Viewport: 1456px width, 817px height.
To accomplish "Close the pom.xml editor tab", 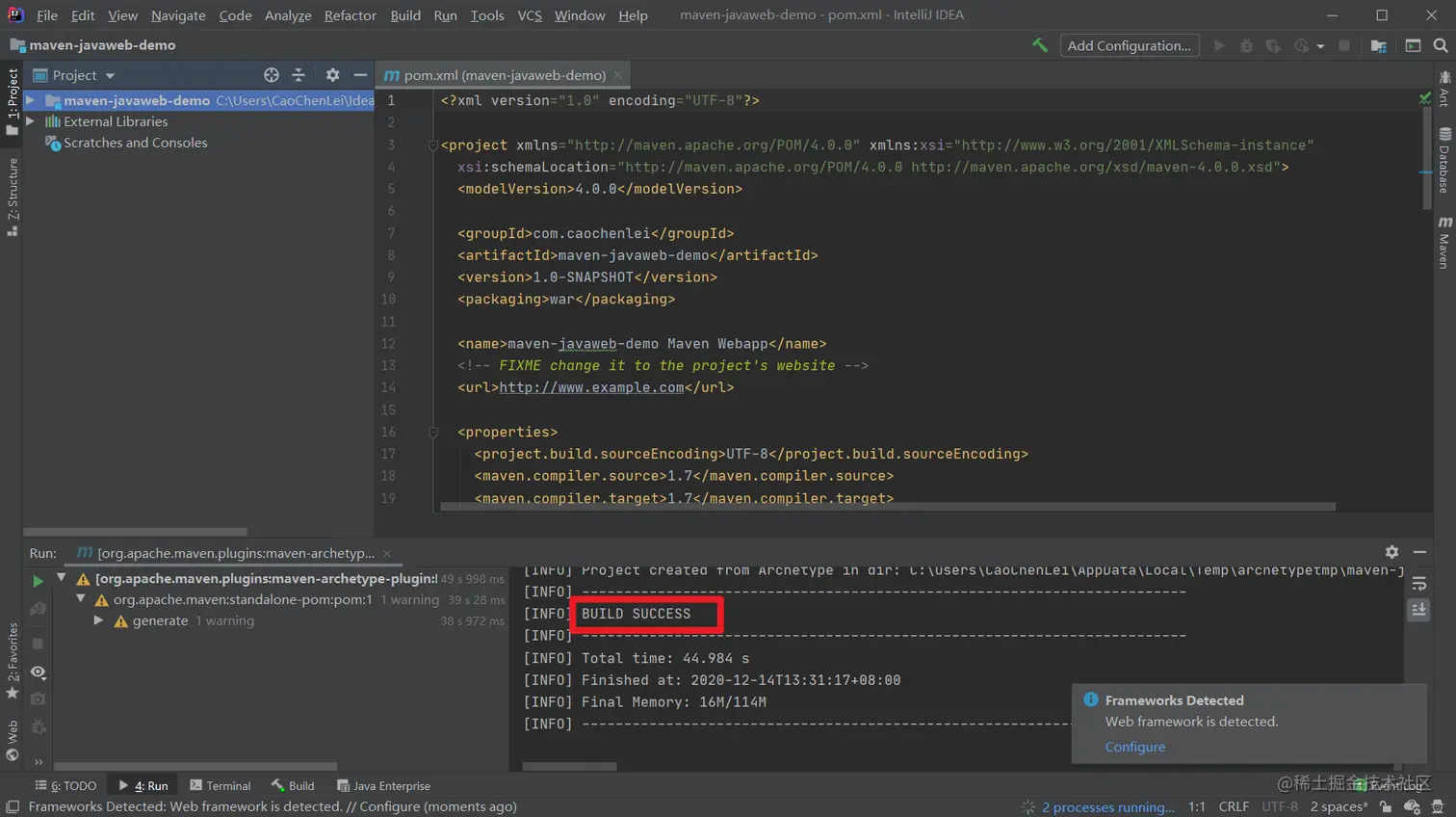I will pos(618,75).
